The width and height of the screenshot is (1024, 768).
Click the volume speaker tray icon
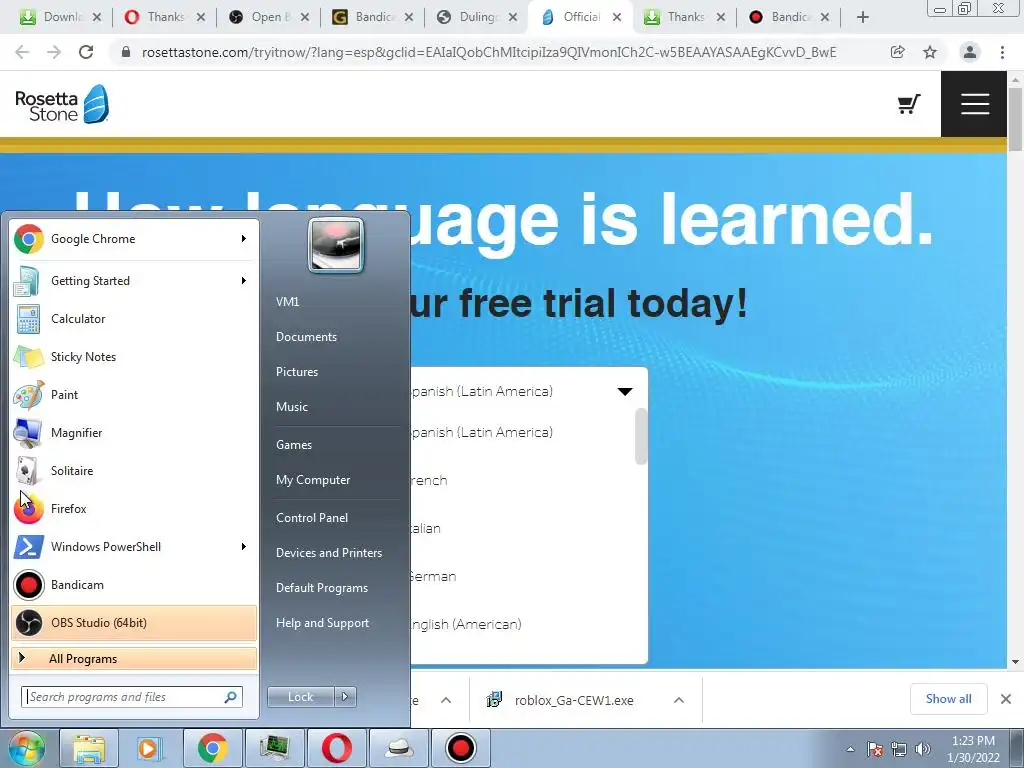[923, 749]
